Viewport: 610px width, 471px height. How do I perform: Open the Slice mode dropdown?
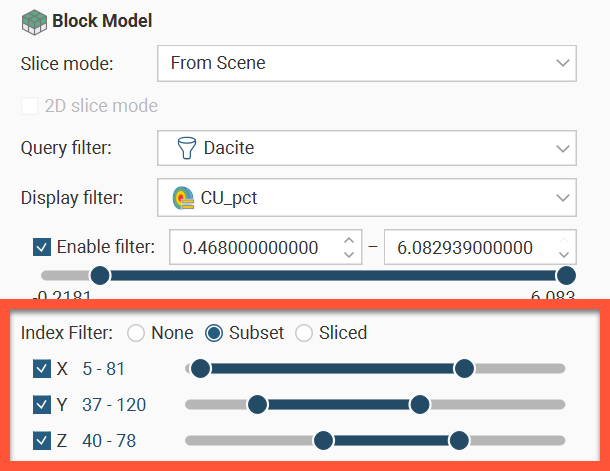click(x=366, y=63)
